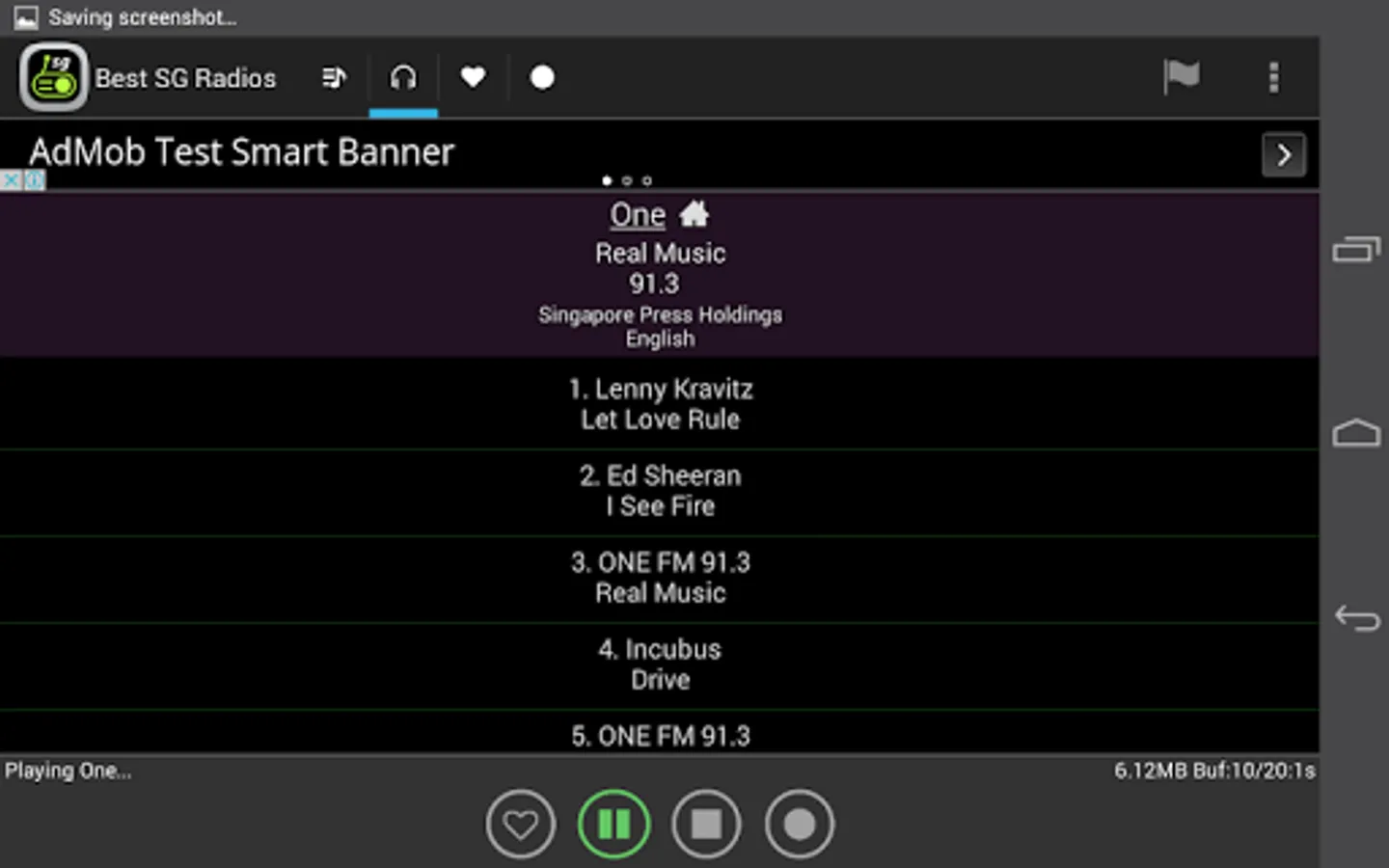Open the Saving screenshot notification
This screenshot has width=1389, height=868.
125,17
